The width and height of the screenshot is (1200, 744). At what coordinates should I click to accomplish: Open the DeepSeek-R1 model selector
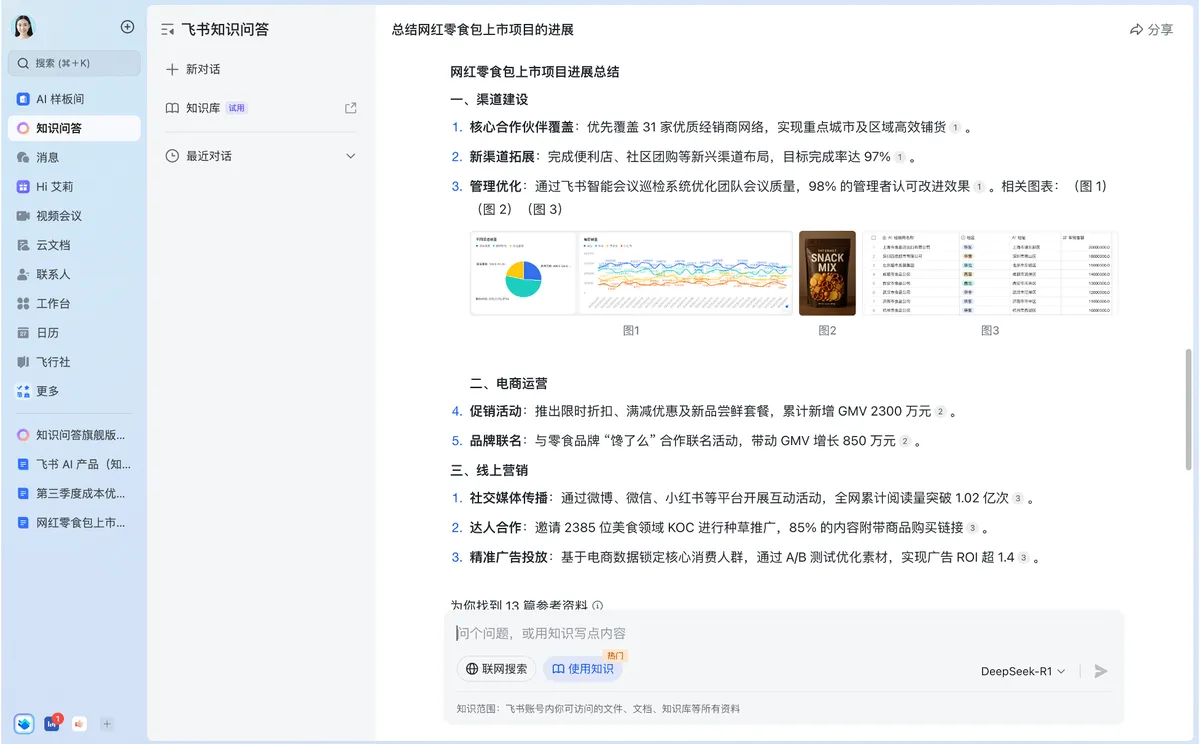pos(1022,671)
